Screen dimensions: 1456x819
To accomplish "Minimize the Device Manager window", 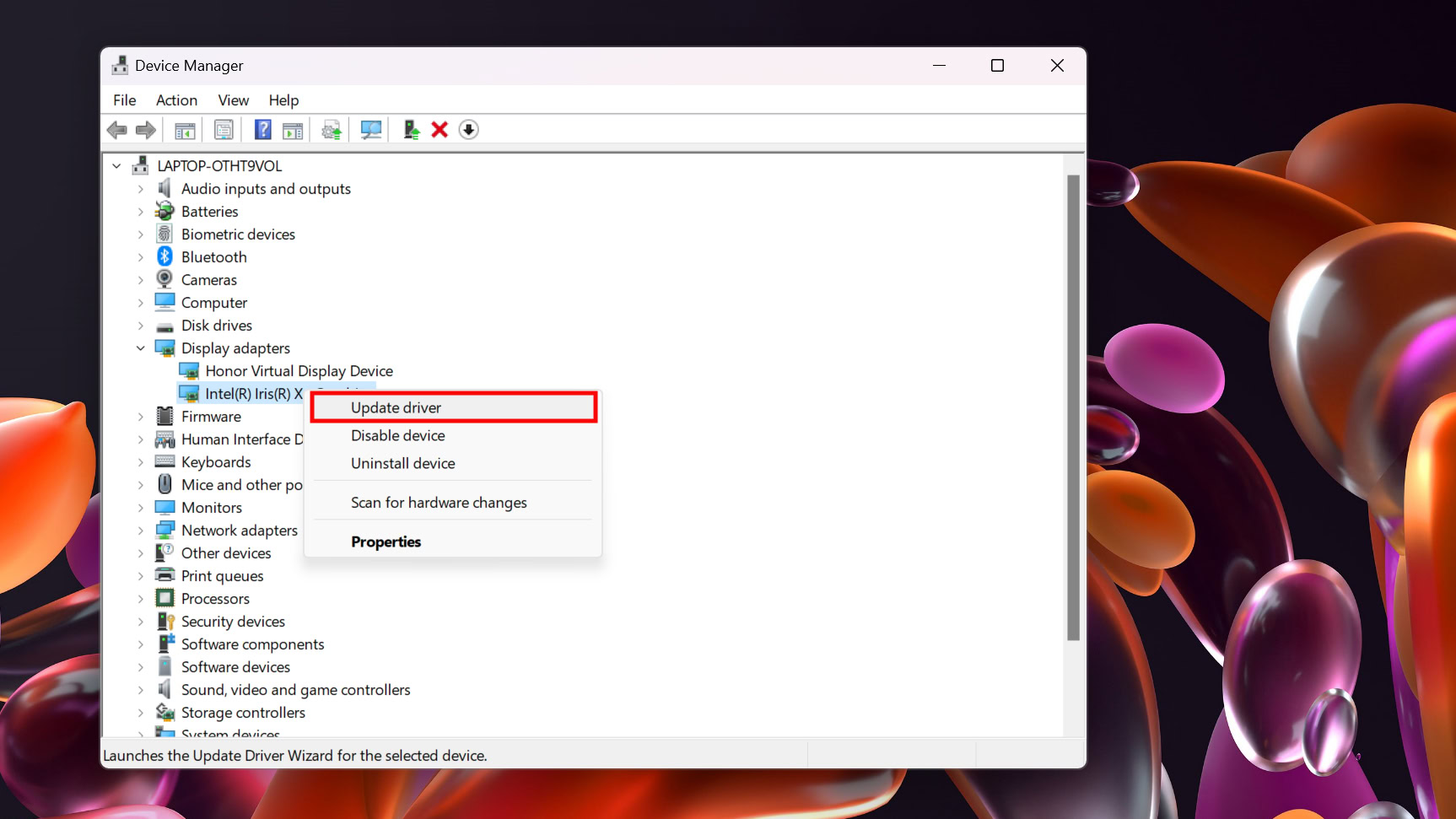I will pos(939,66).
